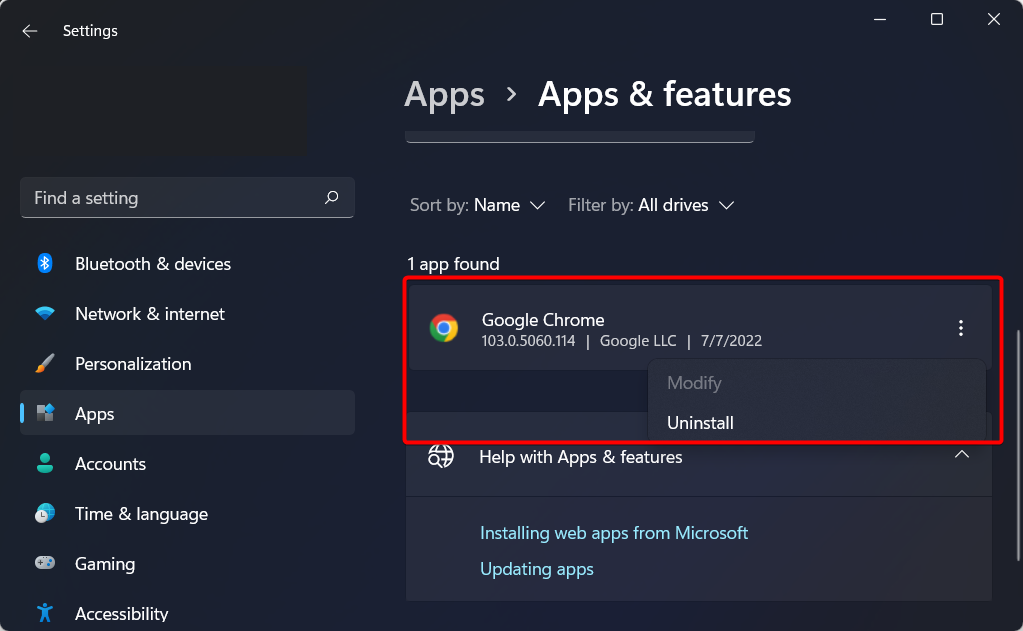Click the Google Chrome app icon
Viewport: 1023px width, 631px height.
pyautogui.click(x=444, y=328)
